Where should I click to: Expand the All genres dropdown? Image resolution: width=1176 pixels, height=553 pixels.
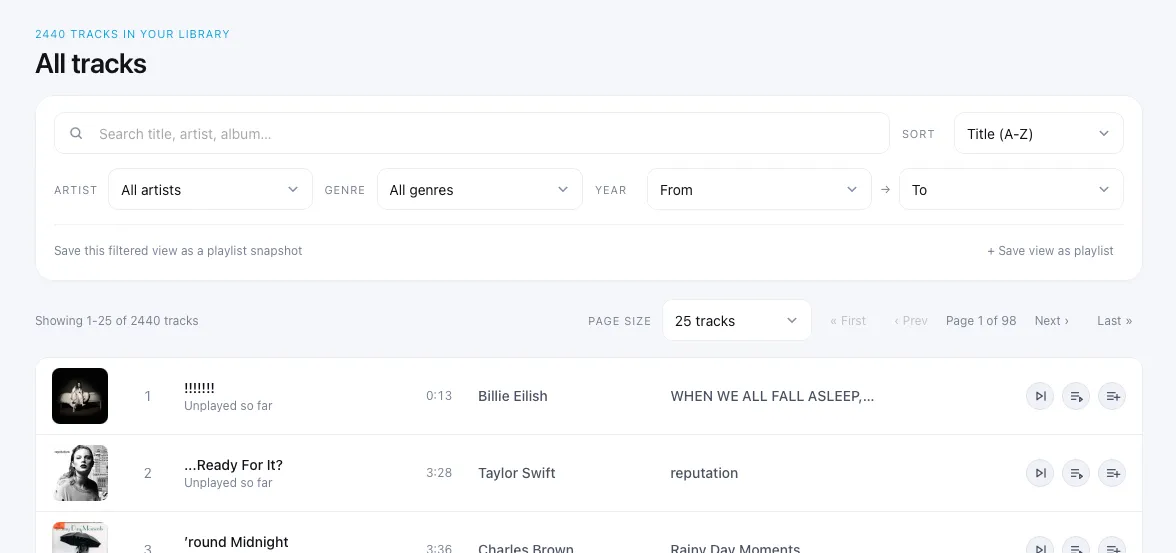click(x=479, y=190)
